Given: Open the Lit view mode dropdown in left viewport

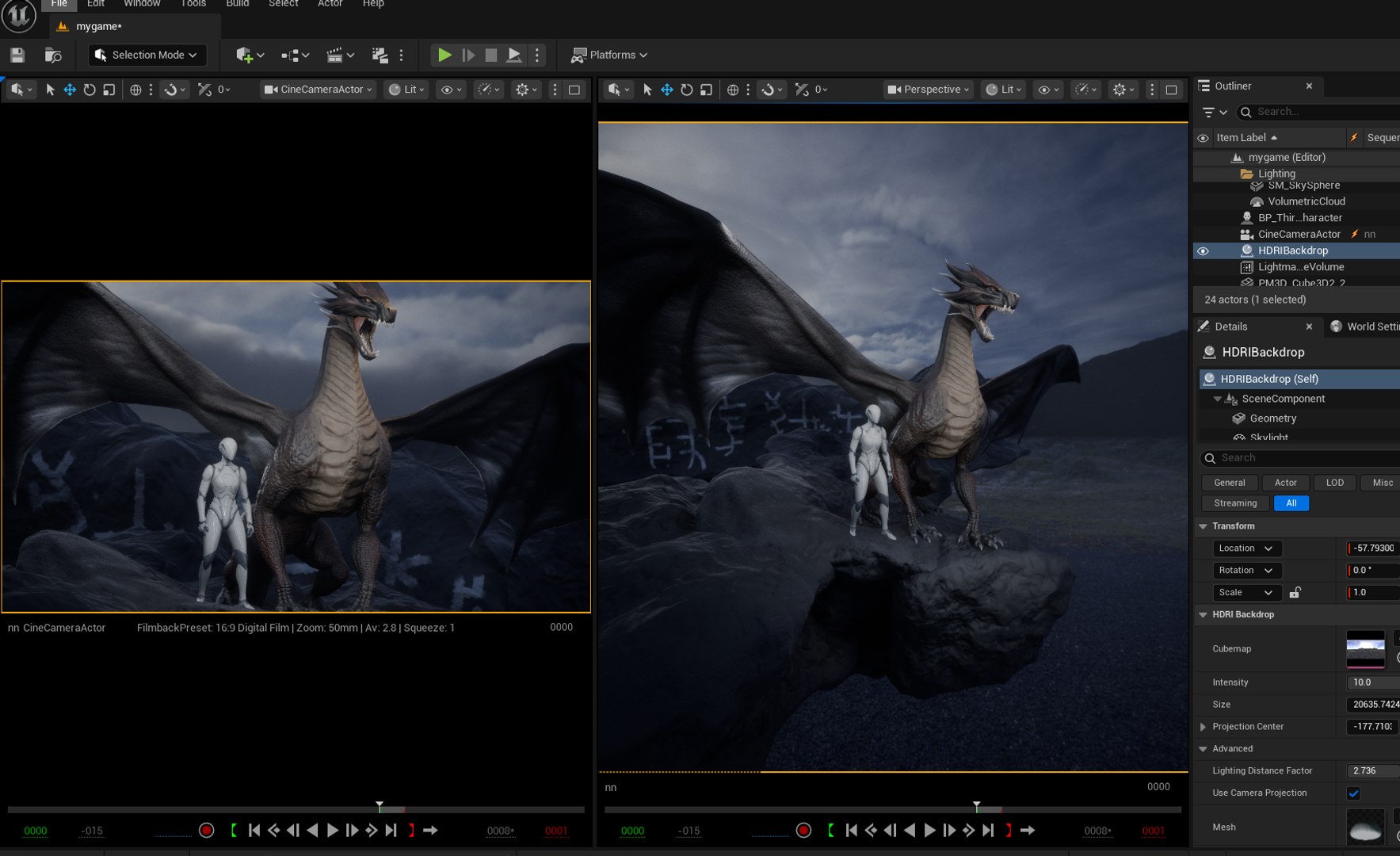Looking at the screenshot, I should click(x=407, y=90).
